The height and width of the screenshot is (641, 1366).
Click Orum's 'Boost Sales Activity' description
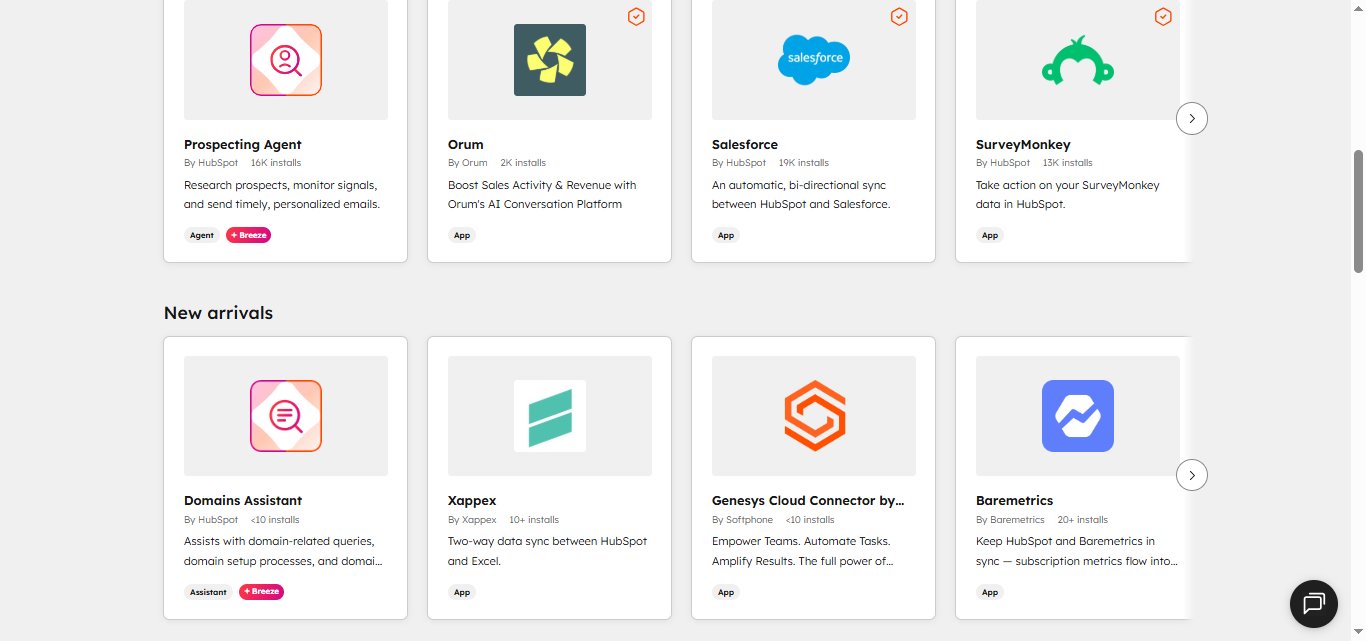pyautogui.click(x=542, y=195)
